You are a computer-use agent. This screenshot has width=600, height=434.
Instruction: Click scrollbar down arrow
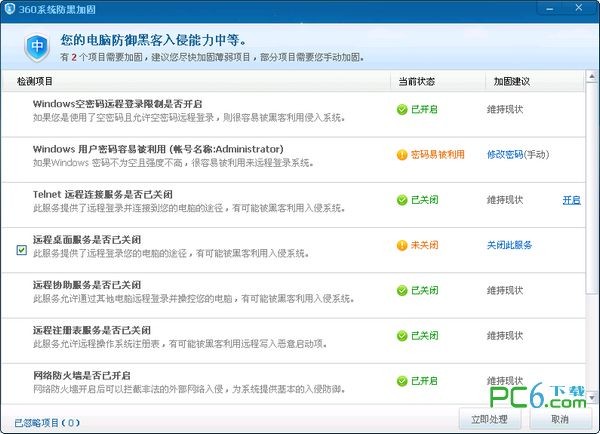(x=592, y=398)
